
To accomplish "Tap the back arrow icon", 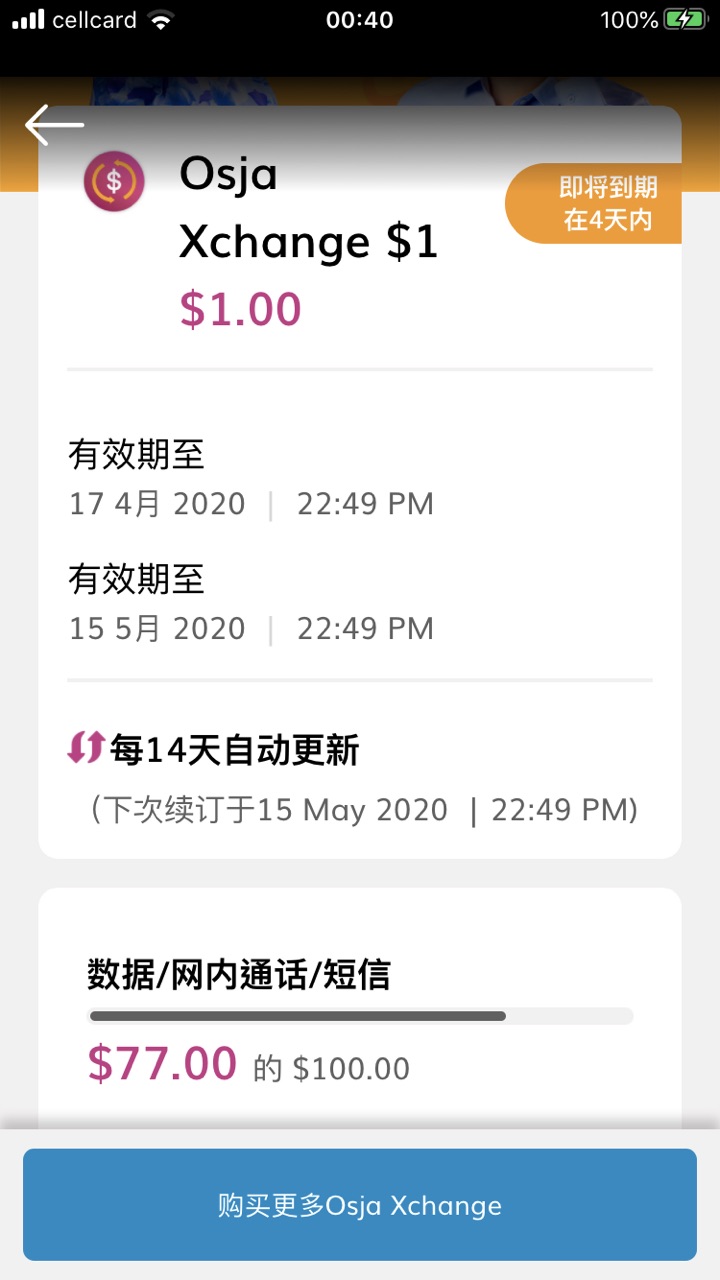I will 54,126.
